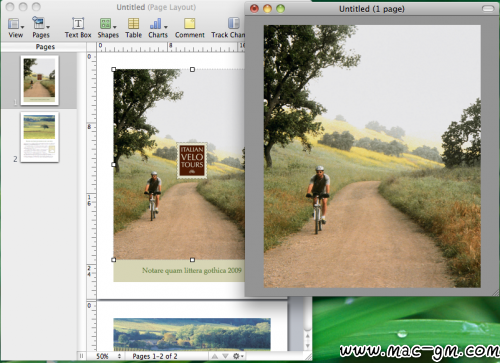The width and height of the screenshot is (500, 363).
Task: Add a Comment with the sticky note icon
Action: click(x=190, y=24)
